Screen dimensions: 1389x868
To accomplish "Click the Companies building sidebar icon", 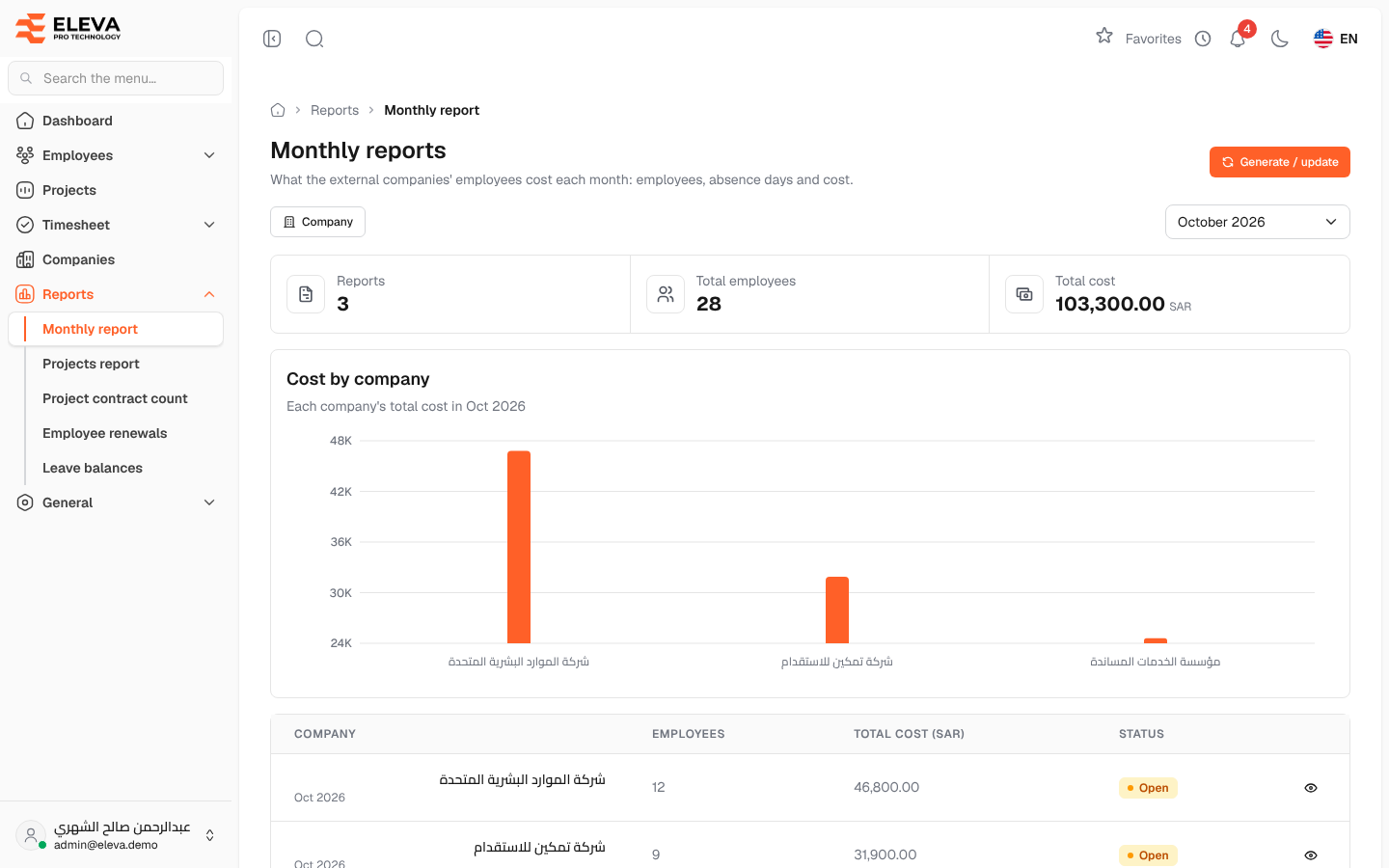I will 25,259.
